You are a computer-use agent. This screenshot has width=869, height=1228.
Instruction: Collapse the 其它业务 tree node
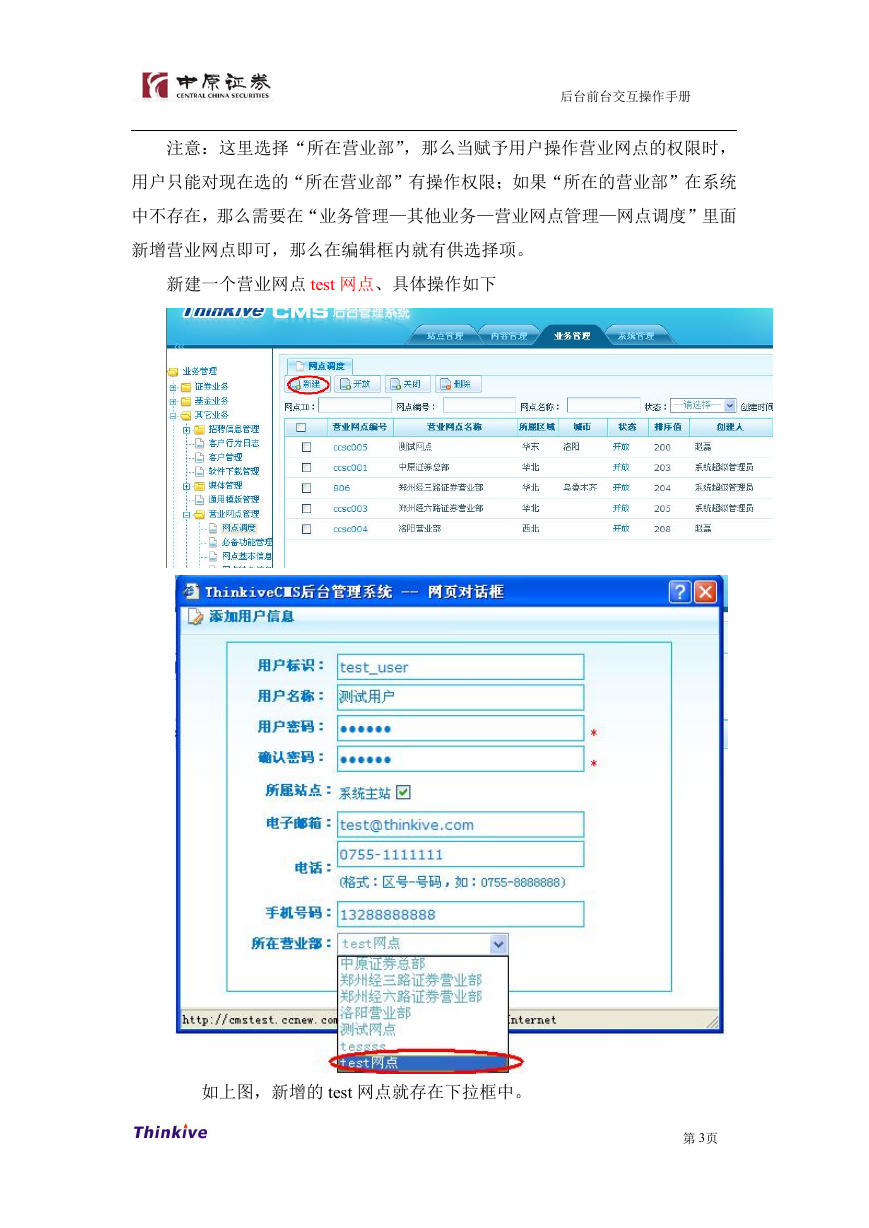tap(173, 414)
